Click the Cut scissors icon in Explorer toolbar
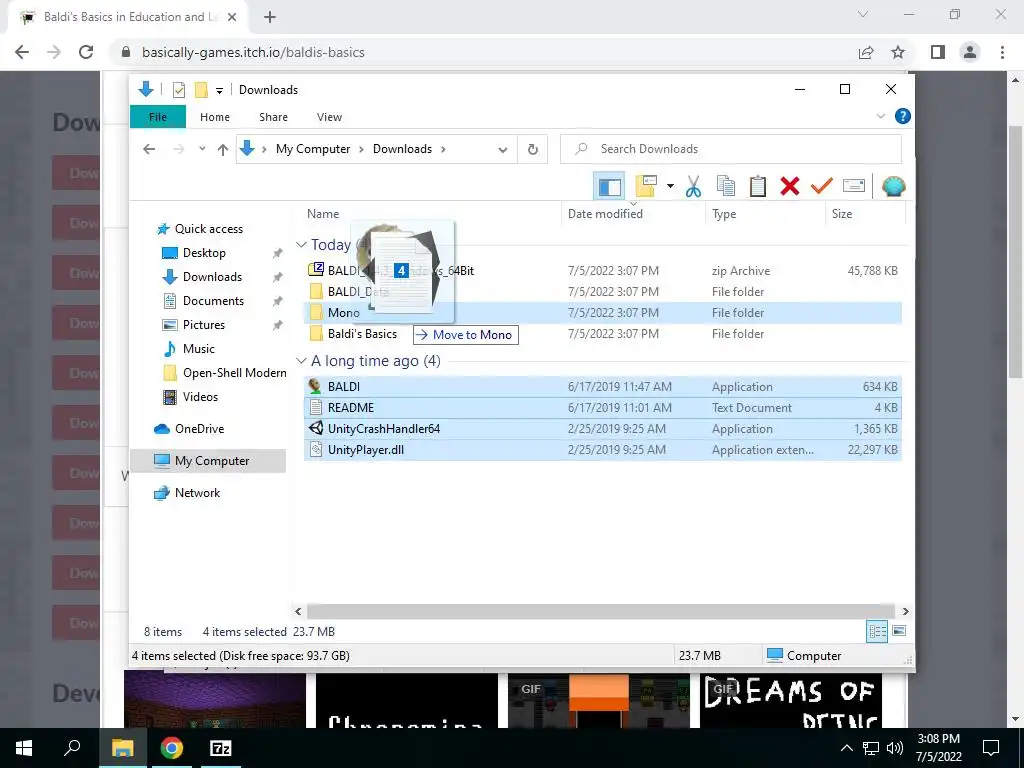The width and height of the screenshot is (1024, 768). 693,187
